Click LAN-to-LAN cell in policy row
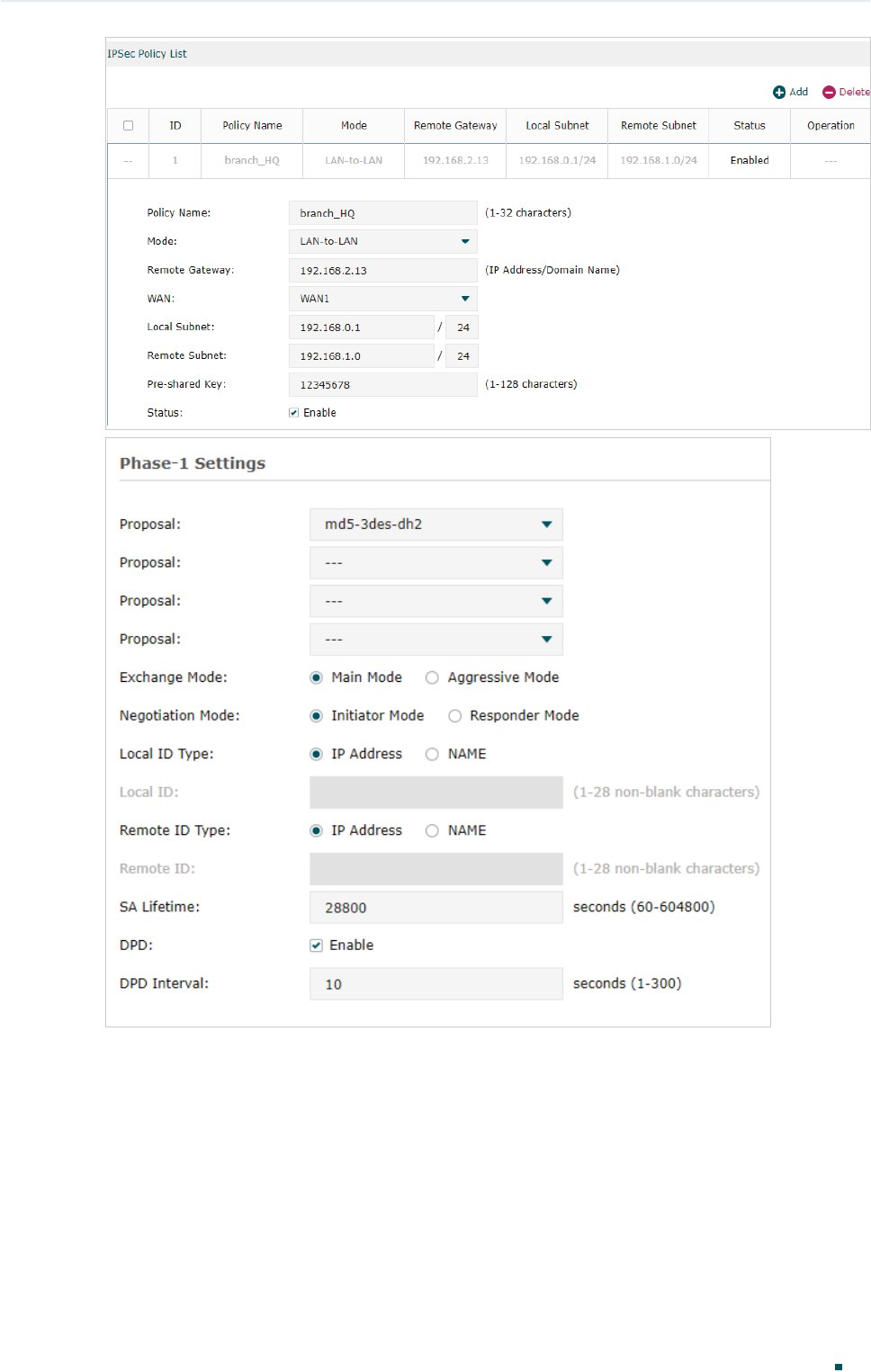Screen dimensions: 871x1372 tap(354, 160)
